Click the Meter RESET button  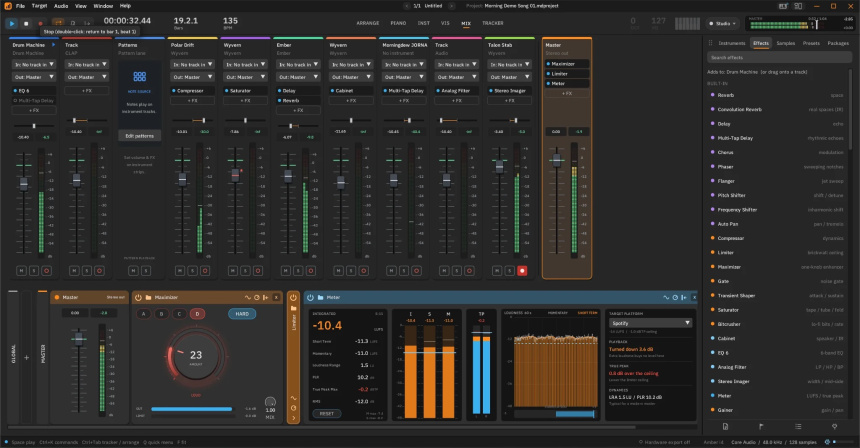pos(326,413)
